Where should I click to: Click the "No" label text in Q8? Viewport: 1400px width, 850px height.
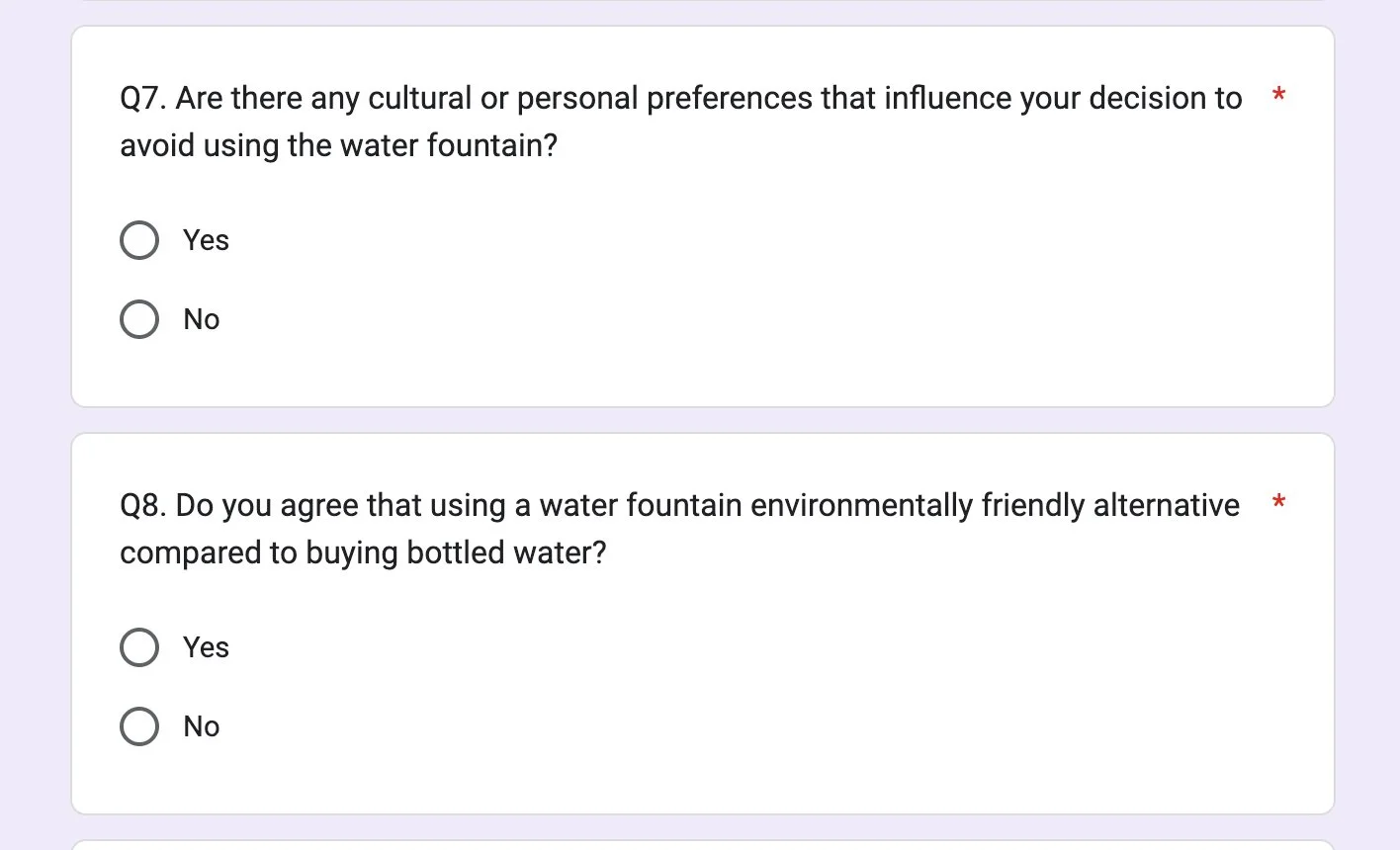[x=202, y=726]
